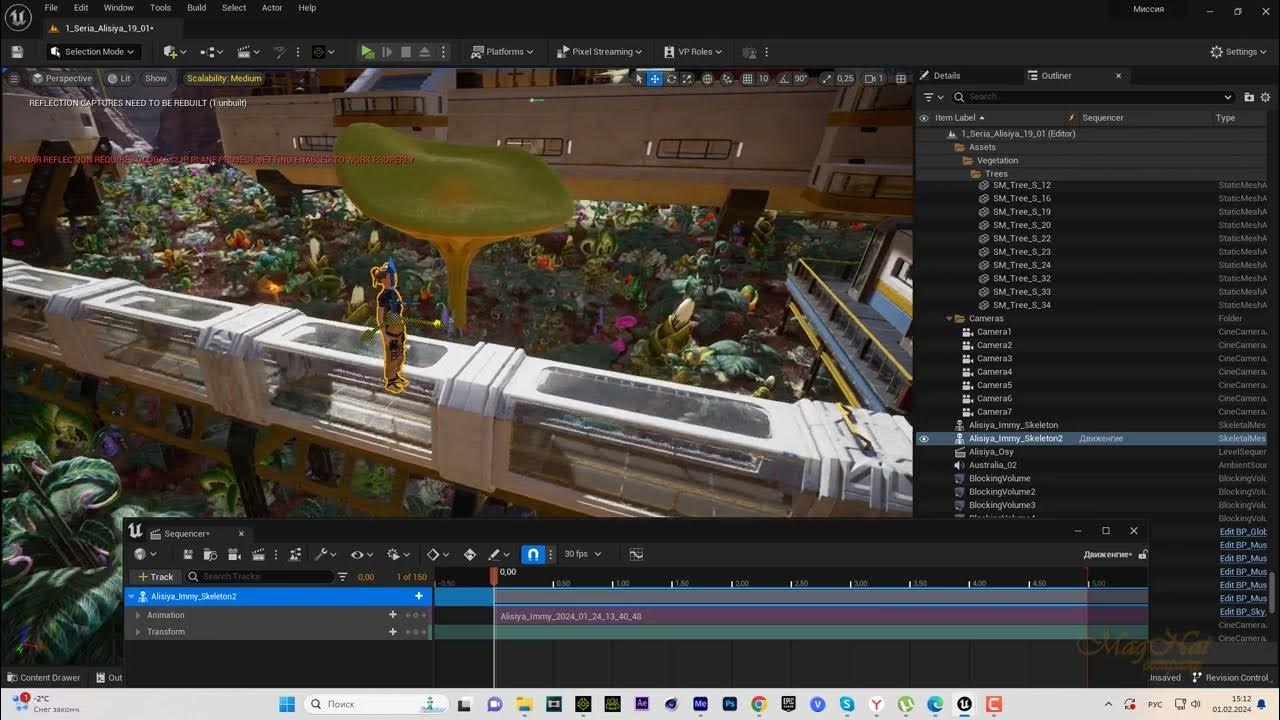Add a new folder in Outliner
The height and width of the screenshot is (720, 1280).
[1249, 97]
